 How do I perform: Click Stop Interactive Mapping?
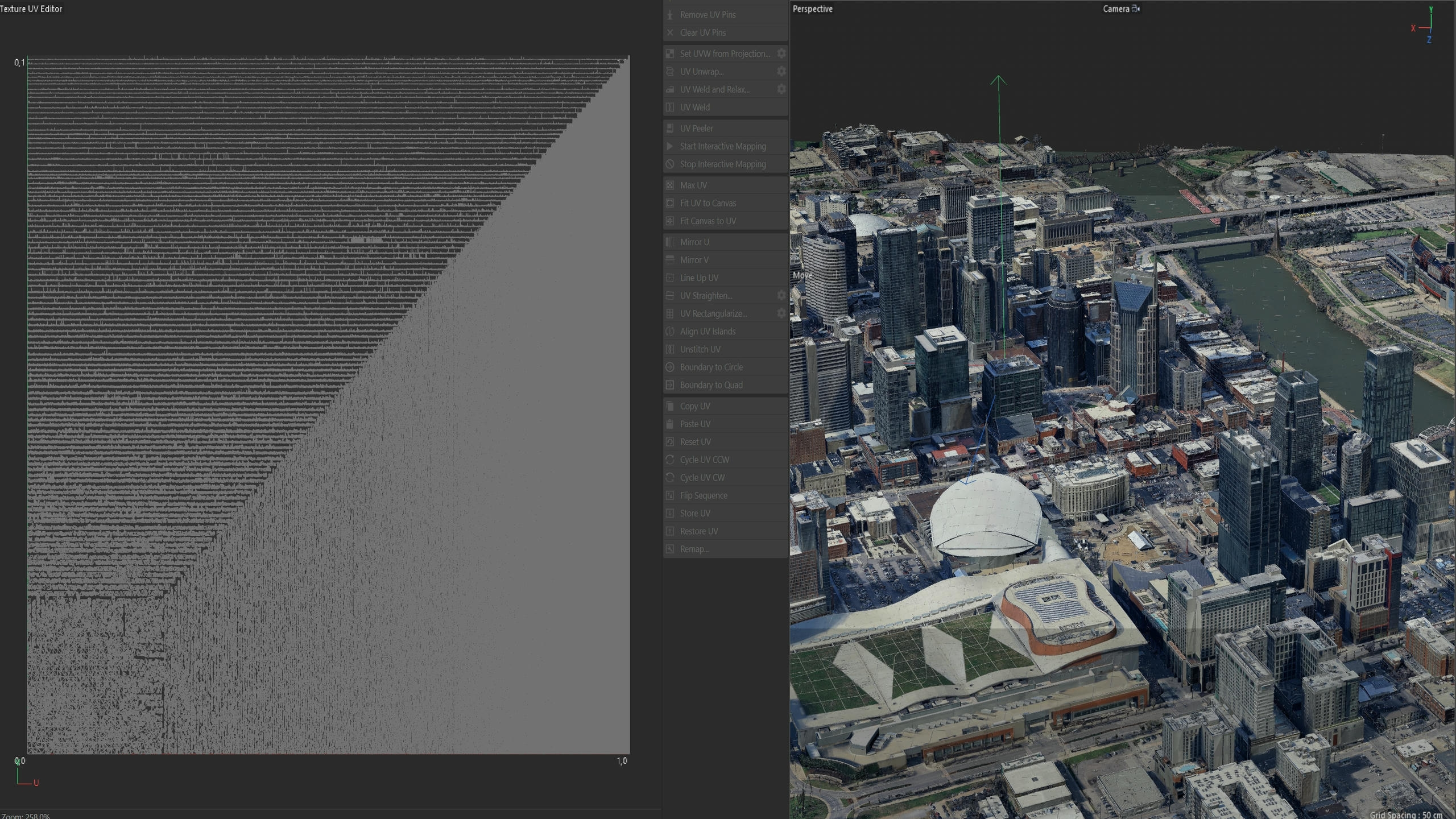point(725,164)
